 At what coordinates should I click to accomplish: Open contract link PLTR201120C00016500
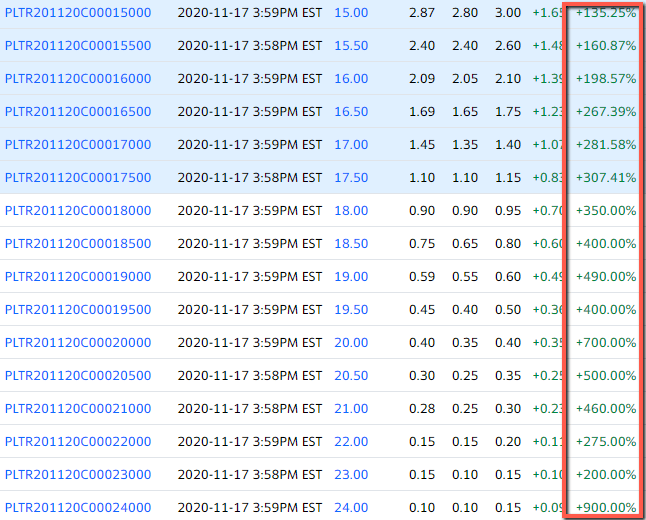(78, 112)
